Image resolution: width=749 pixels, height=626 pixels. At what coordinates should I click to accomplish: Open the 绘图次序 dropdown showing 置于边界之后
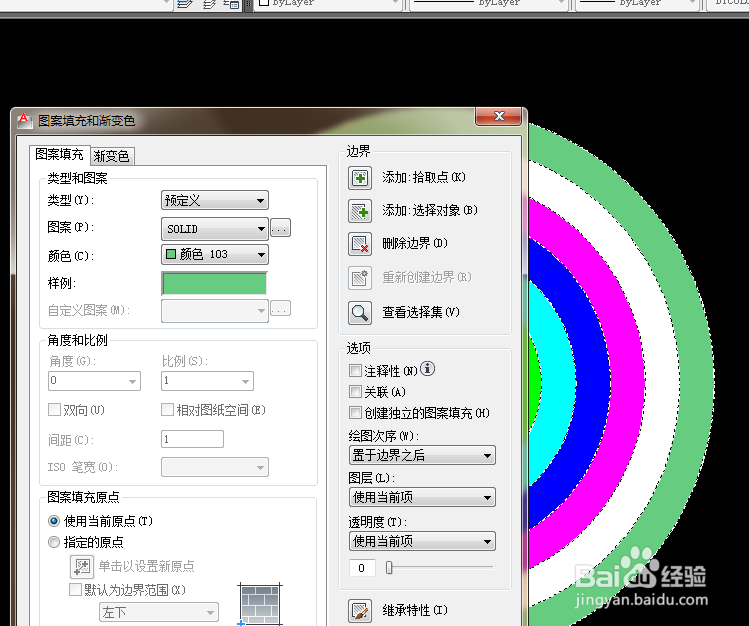click(422, 455)
